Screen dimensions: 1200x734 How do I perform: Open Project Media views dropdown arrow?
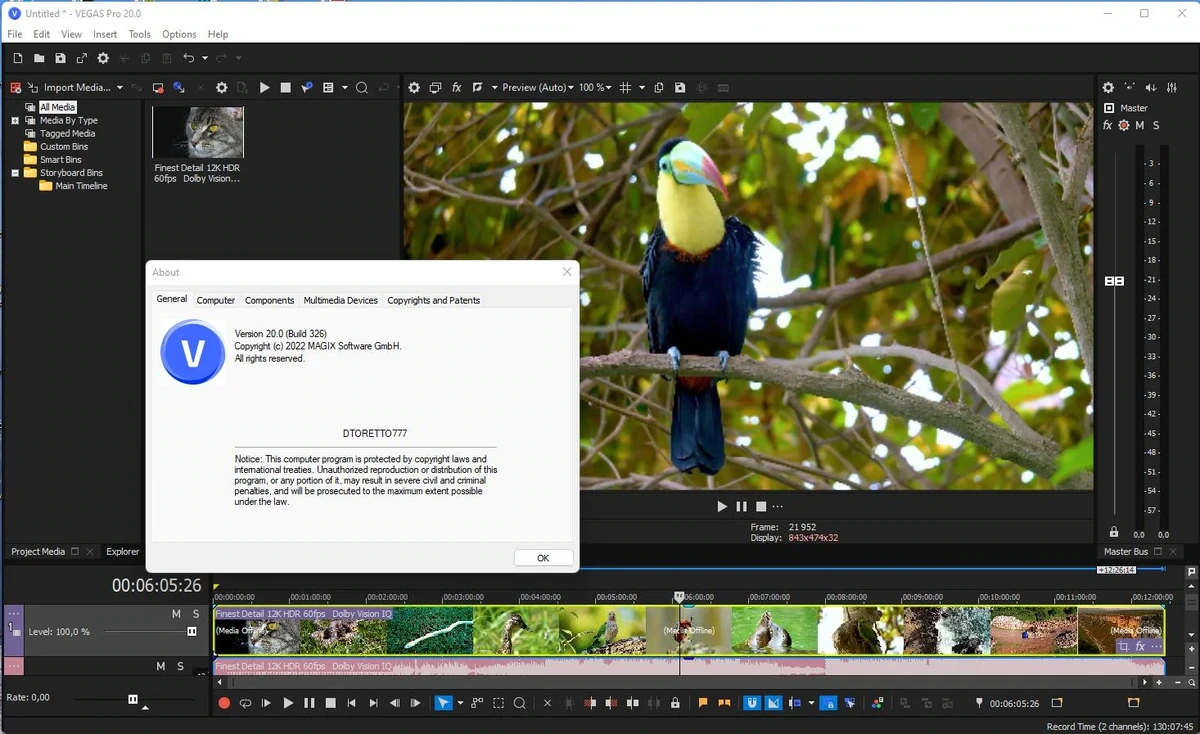tap(344, 88)
